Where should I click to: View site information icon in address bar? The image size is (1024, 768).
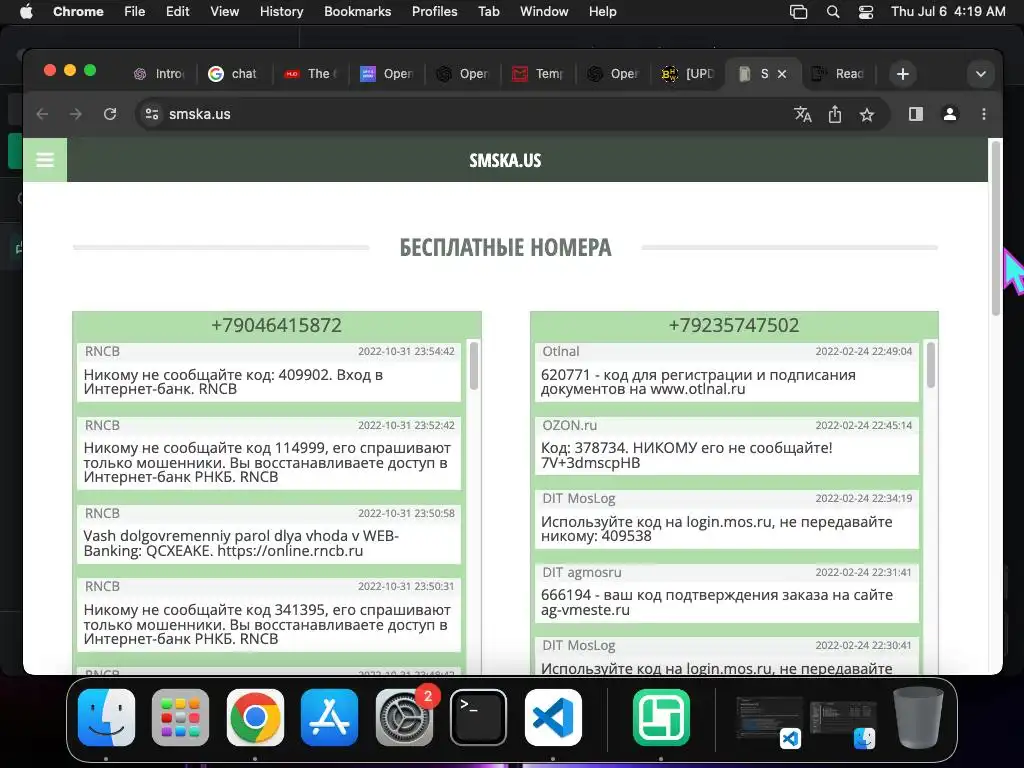tap(152, 114)
